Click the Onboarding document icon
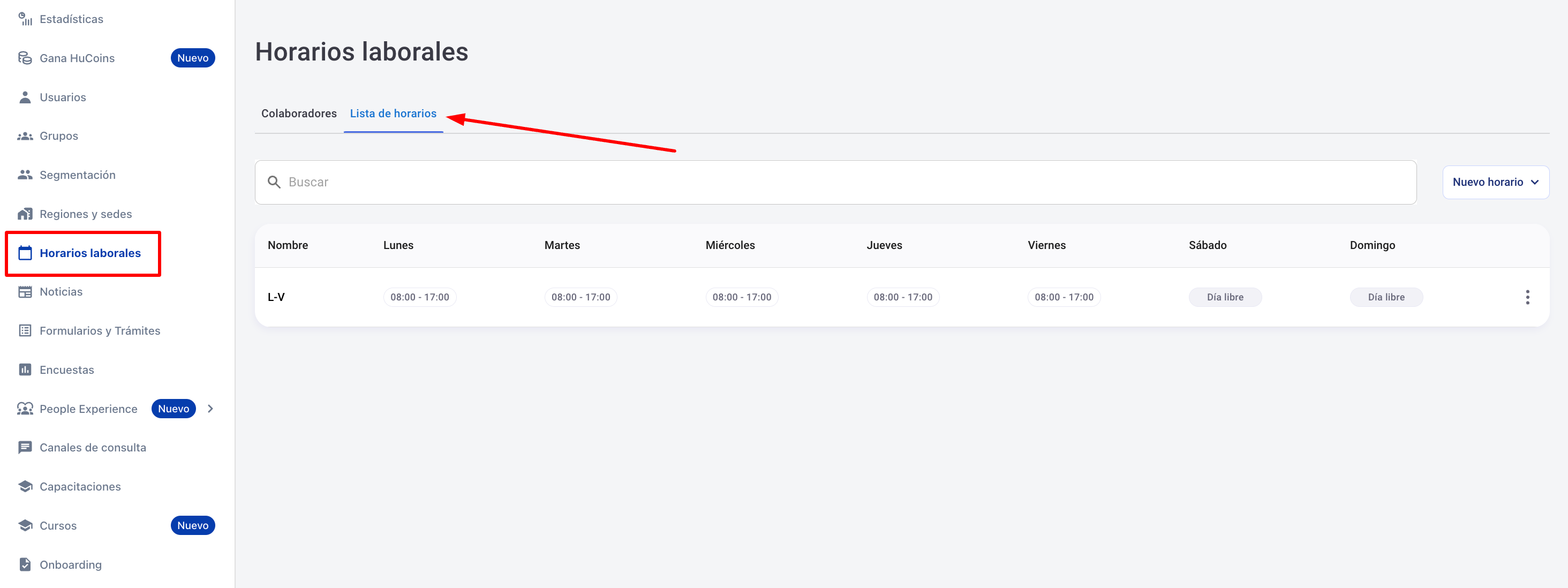The height and width of the screenshot is (588, 1568). (x=25, y=564)
